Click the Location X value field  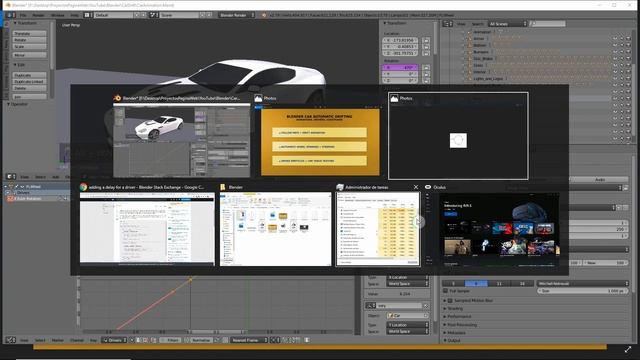(400, 40)
